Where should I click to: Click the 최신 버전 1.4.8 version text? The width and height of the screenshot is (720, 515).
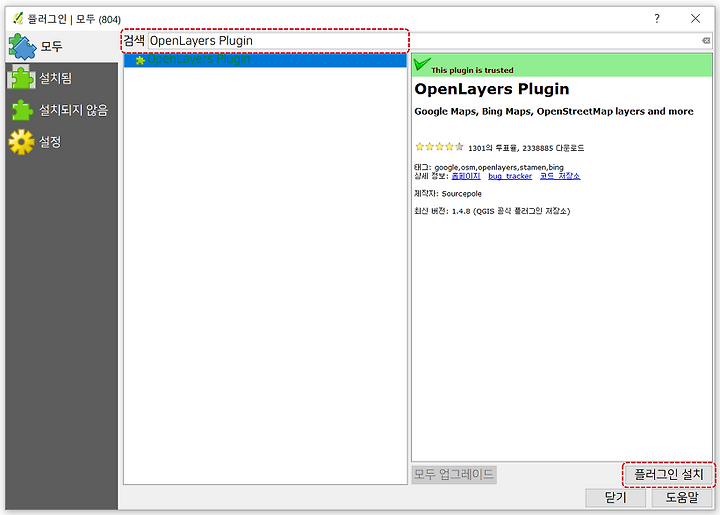[x=492, y=211]
